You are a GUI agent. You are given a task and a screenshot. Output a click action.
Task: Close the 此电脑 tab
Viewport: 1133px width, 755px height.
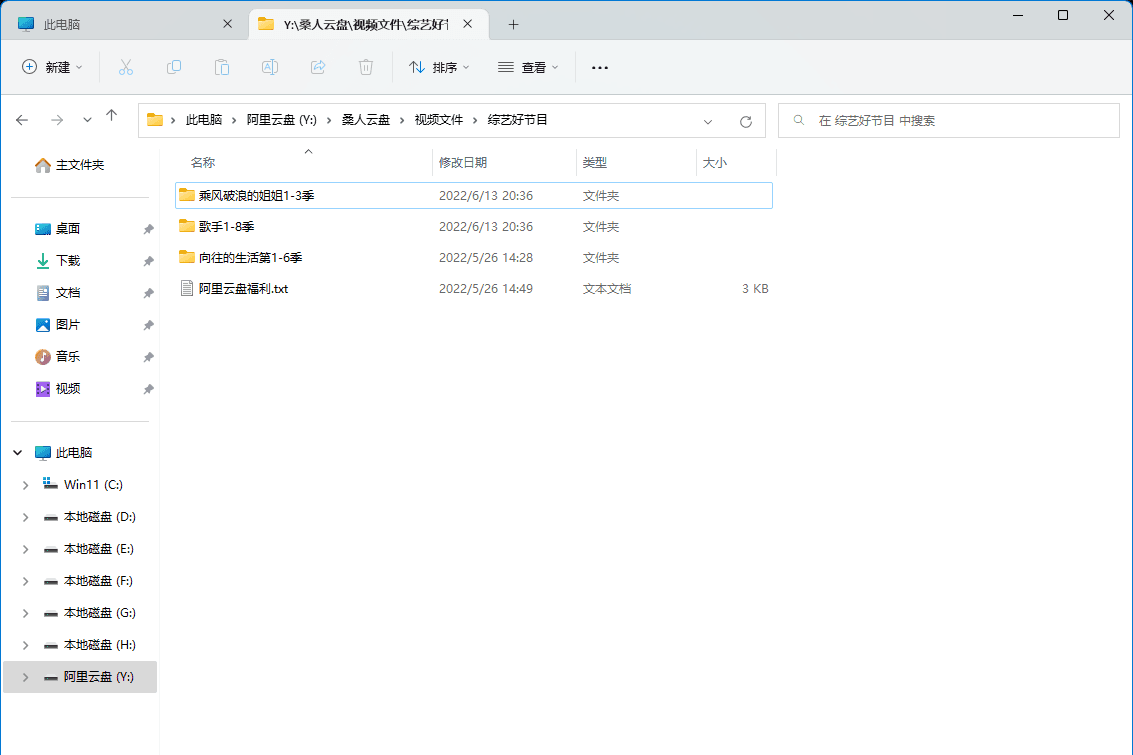[x=228, y=24]
